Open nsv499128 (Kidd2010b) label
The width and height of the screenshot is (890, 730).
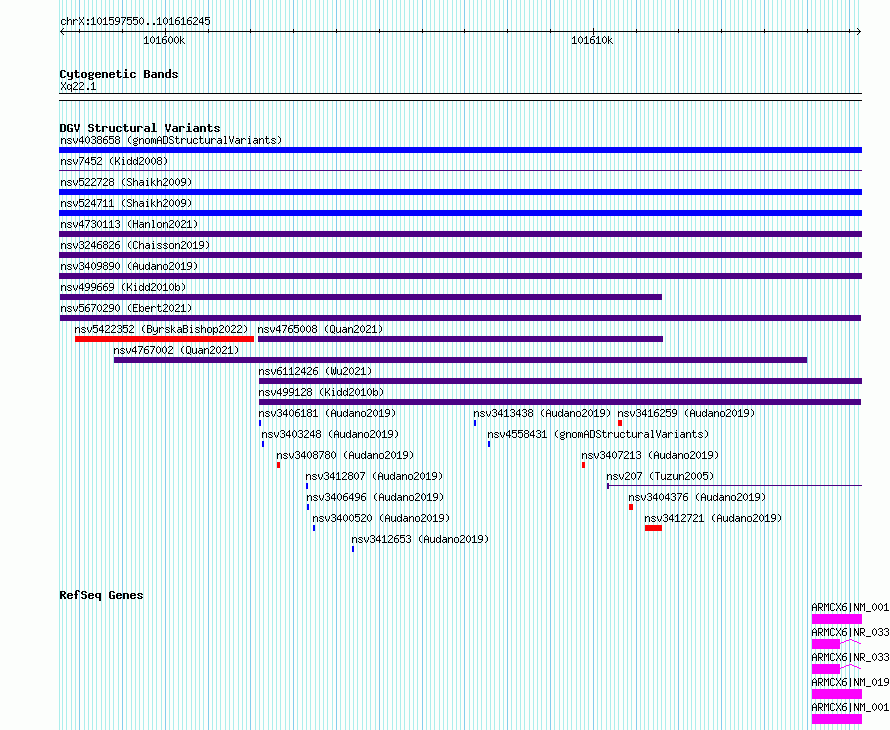click(321, 392)
